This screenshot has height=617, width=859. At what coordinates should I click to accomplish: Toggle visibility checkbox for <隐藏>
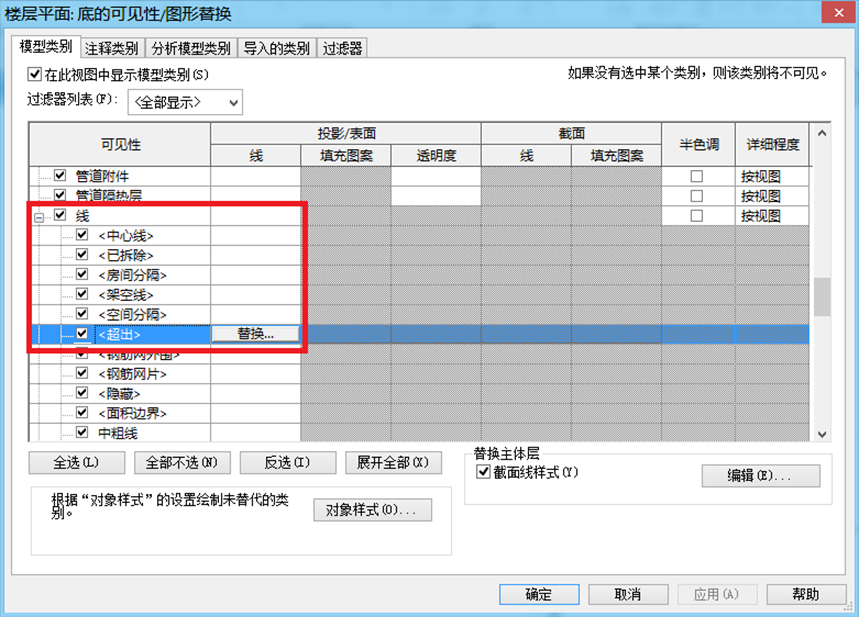[82, 393]
